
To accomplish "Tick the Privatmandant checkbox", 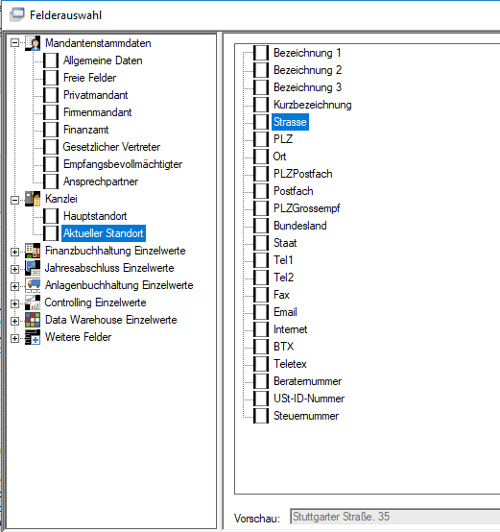I will [x=51, y=95].
